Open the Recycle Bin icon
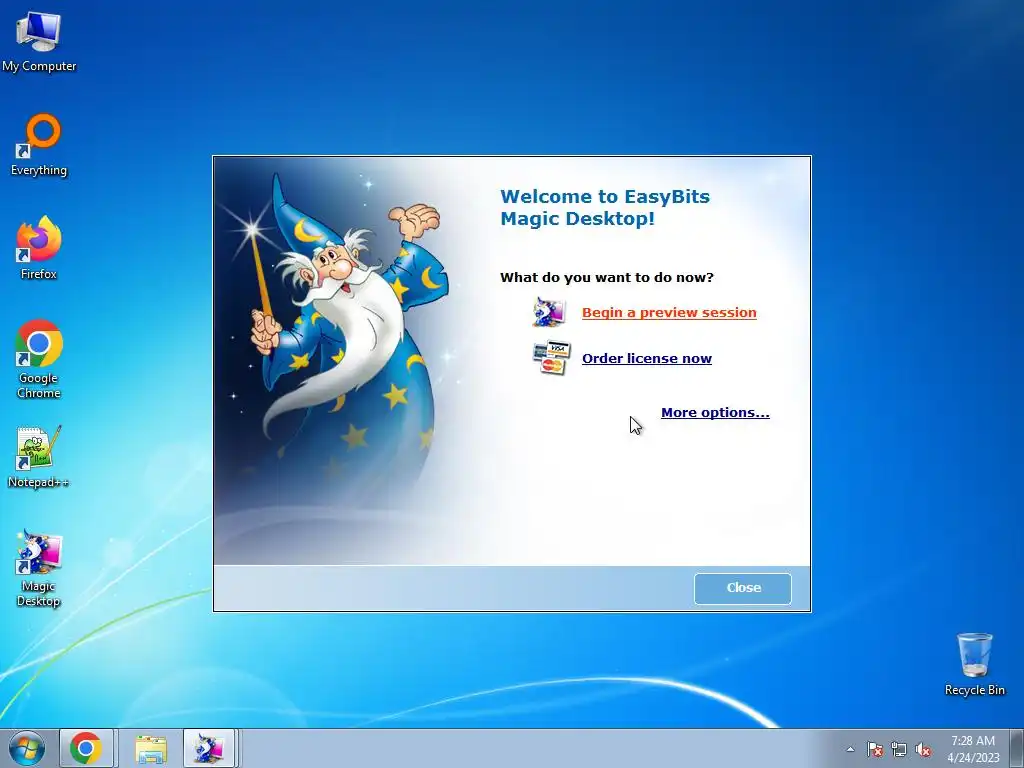The height and width of the screenshot is (768, 1024). pyautogui.click(x=974, y=664)
